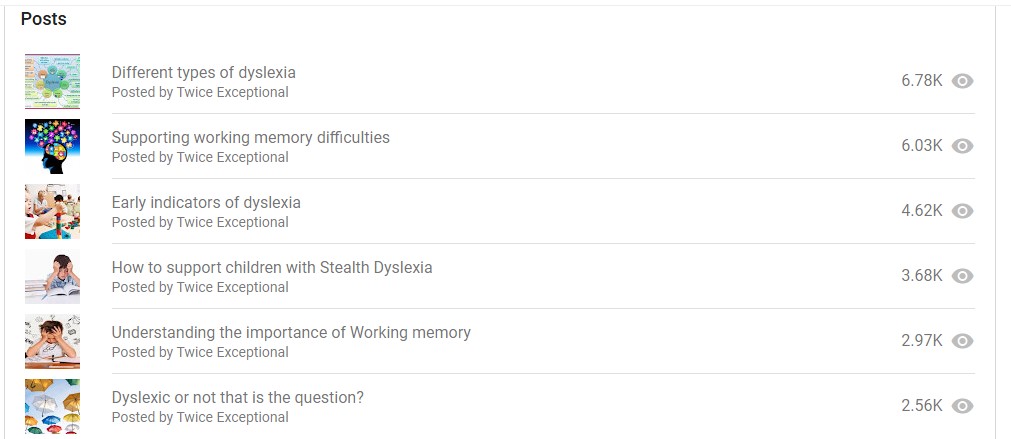The height and width of the screenshot is (439, 1011).
Task: Open 'Supporting working memory difficulties' post
Action: coord(250,137)
